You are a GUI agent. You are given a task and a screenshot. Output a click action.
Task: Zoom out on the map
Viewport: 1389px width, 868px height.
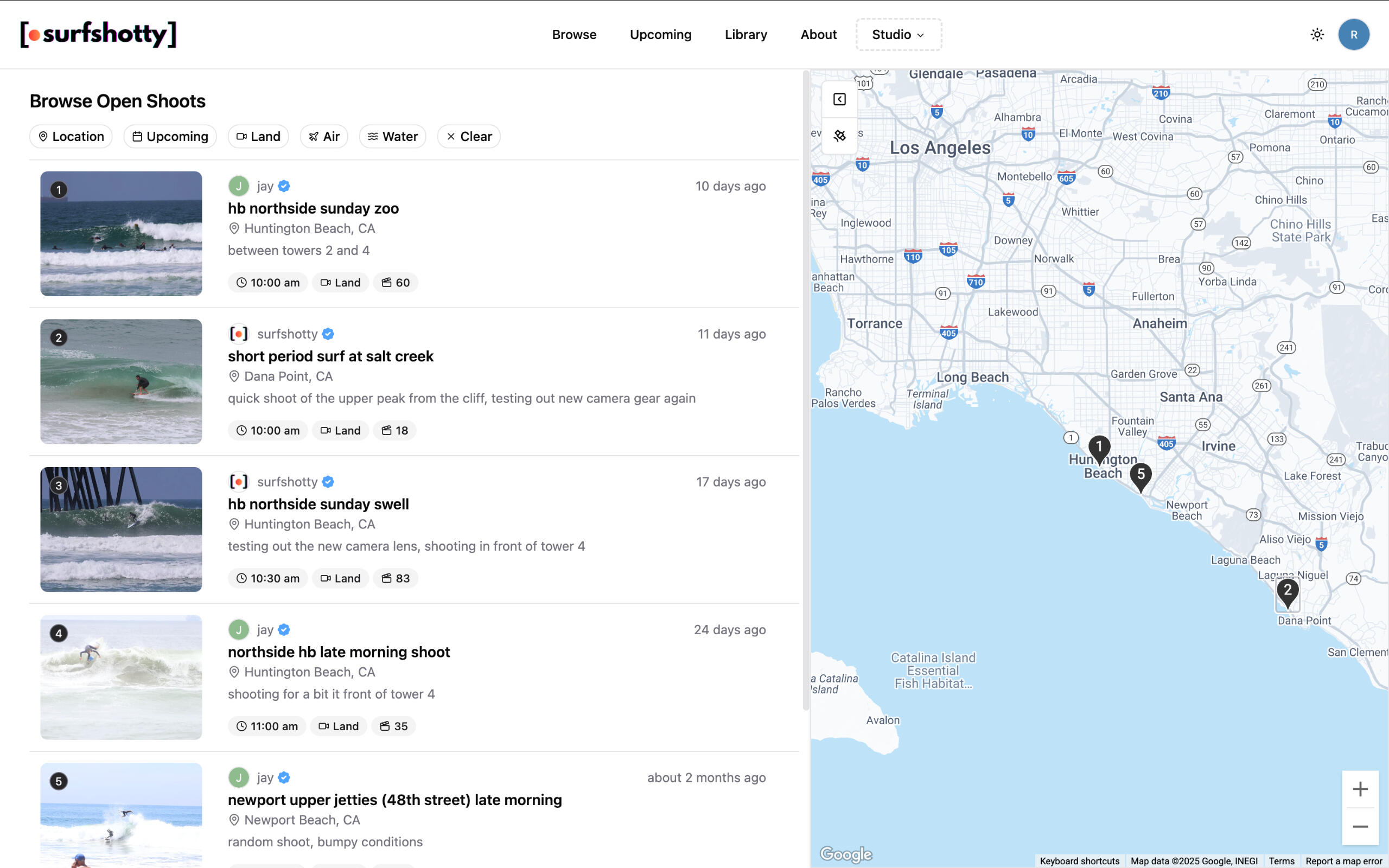(x=1360, y=827)
